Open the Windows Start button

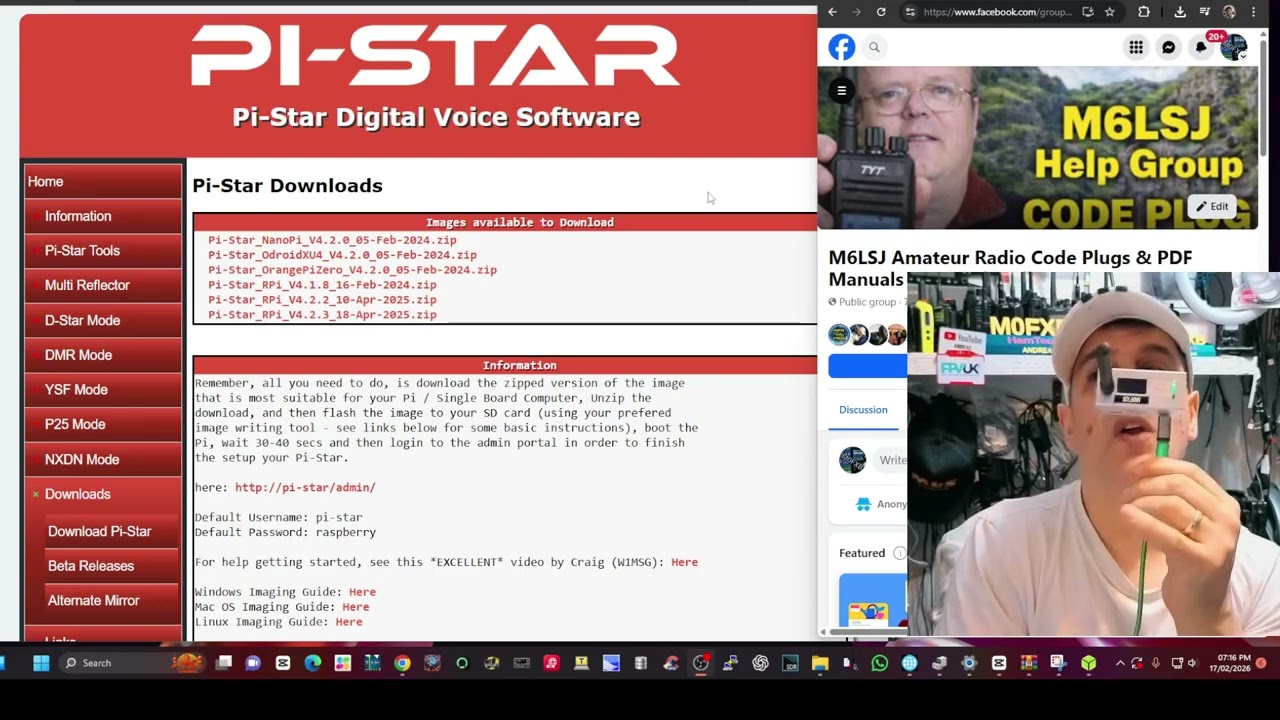[41, 663]
